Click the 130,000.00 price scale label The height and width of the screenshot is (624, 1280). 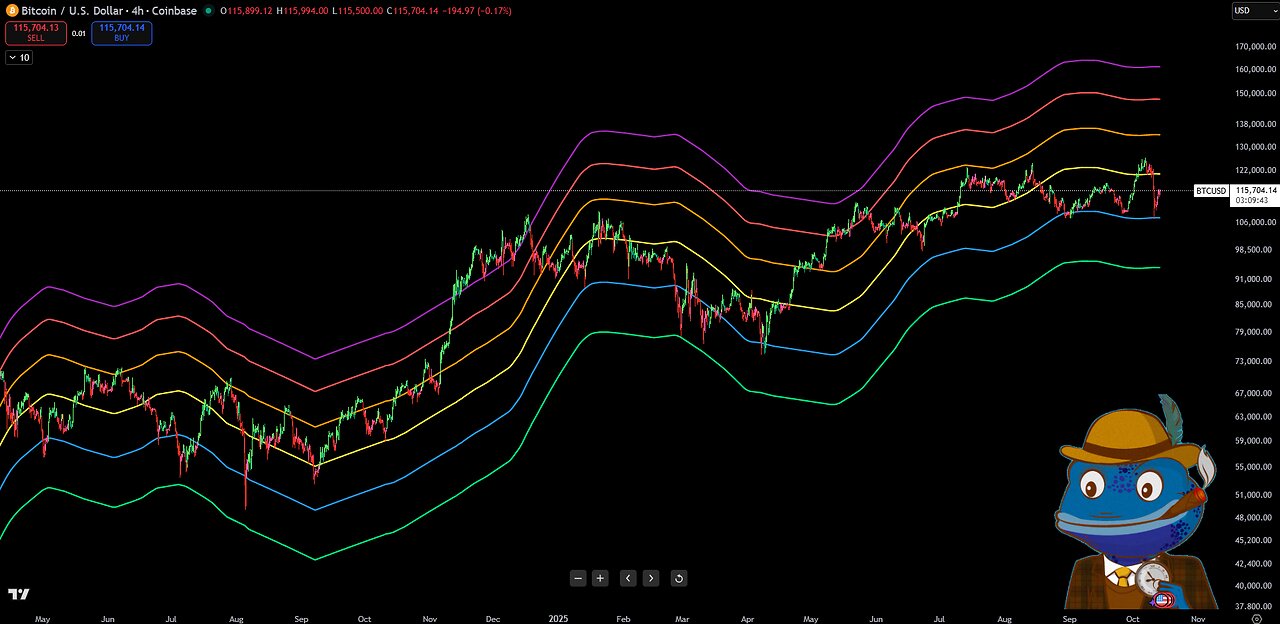point(1257,146)
